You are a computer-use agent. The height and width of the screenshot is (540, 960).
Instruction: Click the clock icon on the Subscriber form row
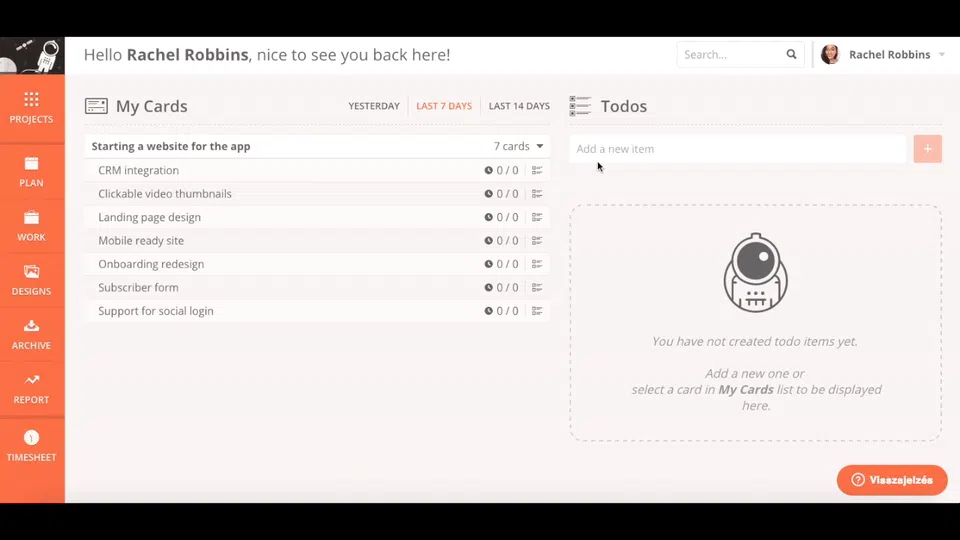click(489, 287)
